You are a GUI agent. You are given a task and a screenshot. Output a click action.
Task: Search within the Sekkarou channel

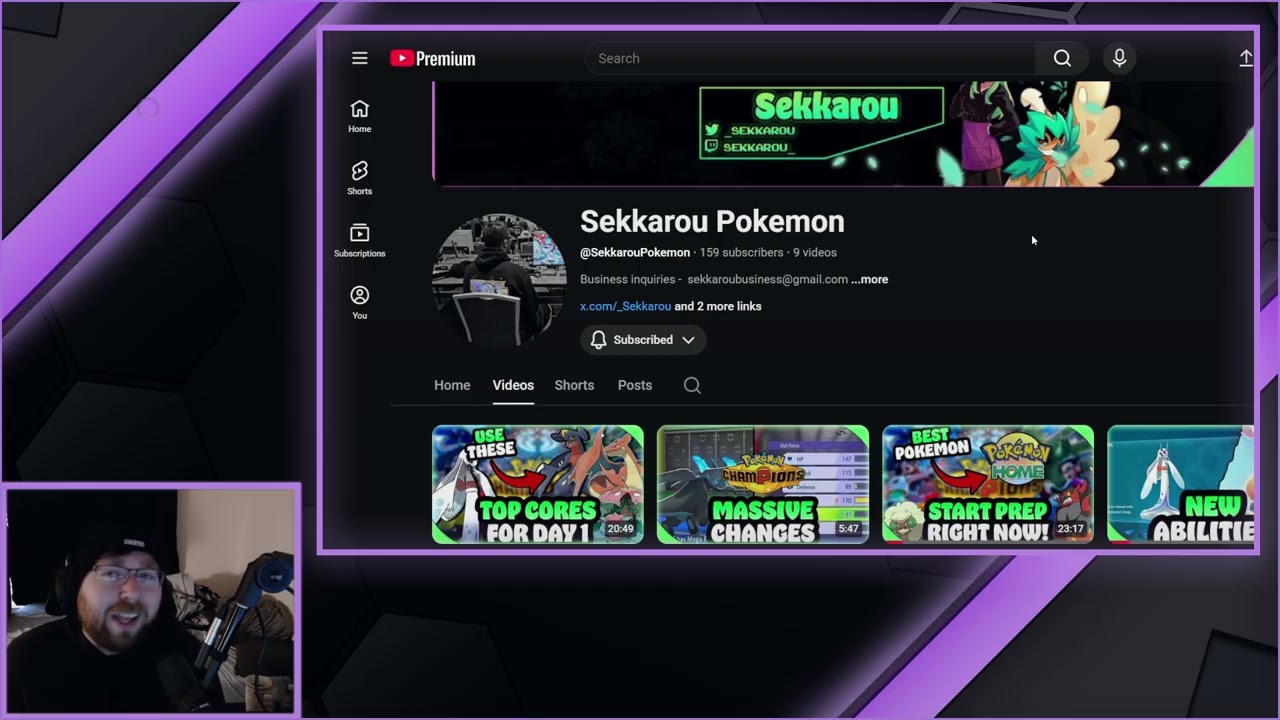(x=692, y=385)
